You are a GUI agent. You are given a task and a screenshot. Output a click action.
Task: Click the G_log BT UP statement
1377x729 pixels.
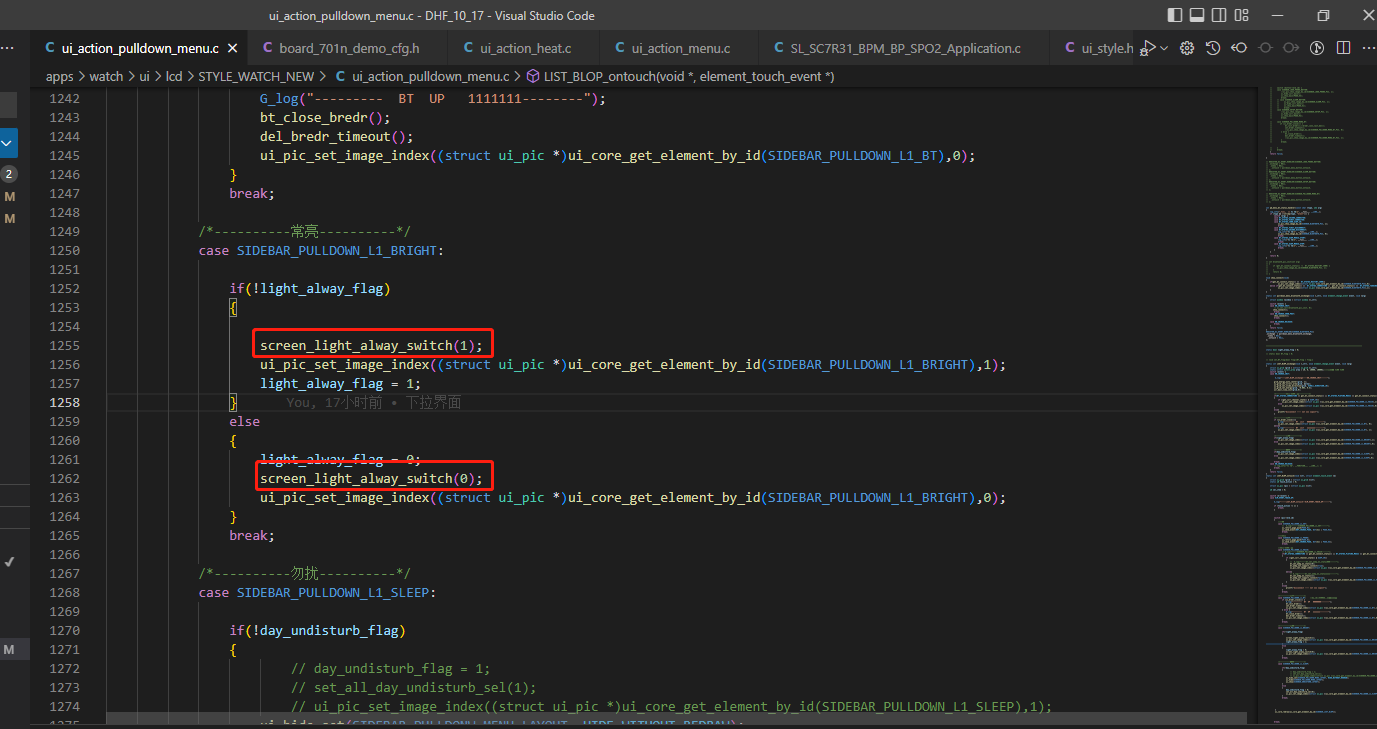click(433, 98)
